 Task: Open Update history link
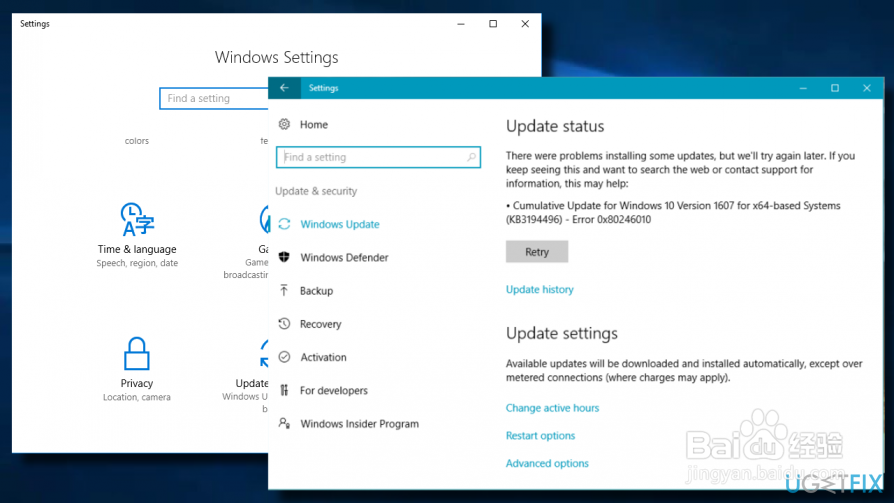539,289
